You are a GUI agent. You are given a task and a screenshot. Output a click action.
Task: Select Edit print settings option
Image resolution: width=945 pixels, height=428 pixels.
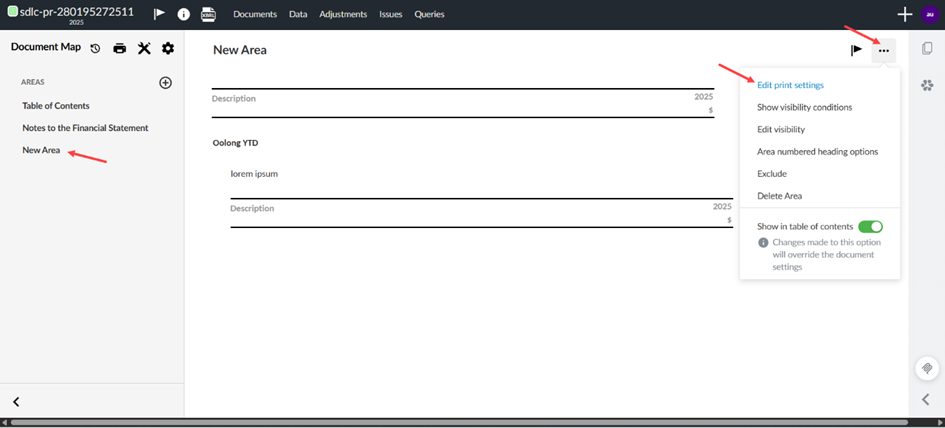(x=790, y=85)
